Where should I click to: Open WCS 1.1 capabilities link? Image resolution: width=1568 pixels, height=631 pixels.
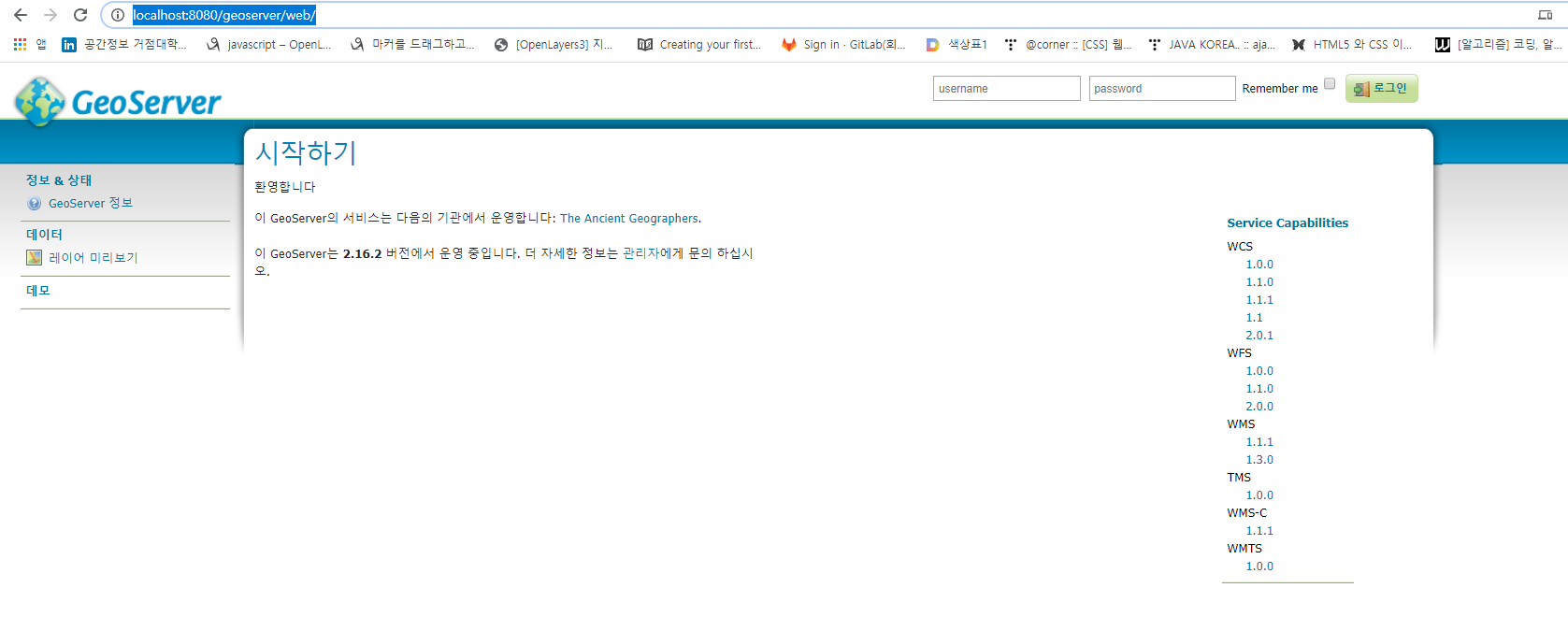[x=1254, y=318]
